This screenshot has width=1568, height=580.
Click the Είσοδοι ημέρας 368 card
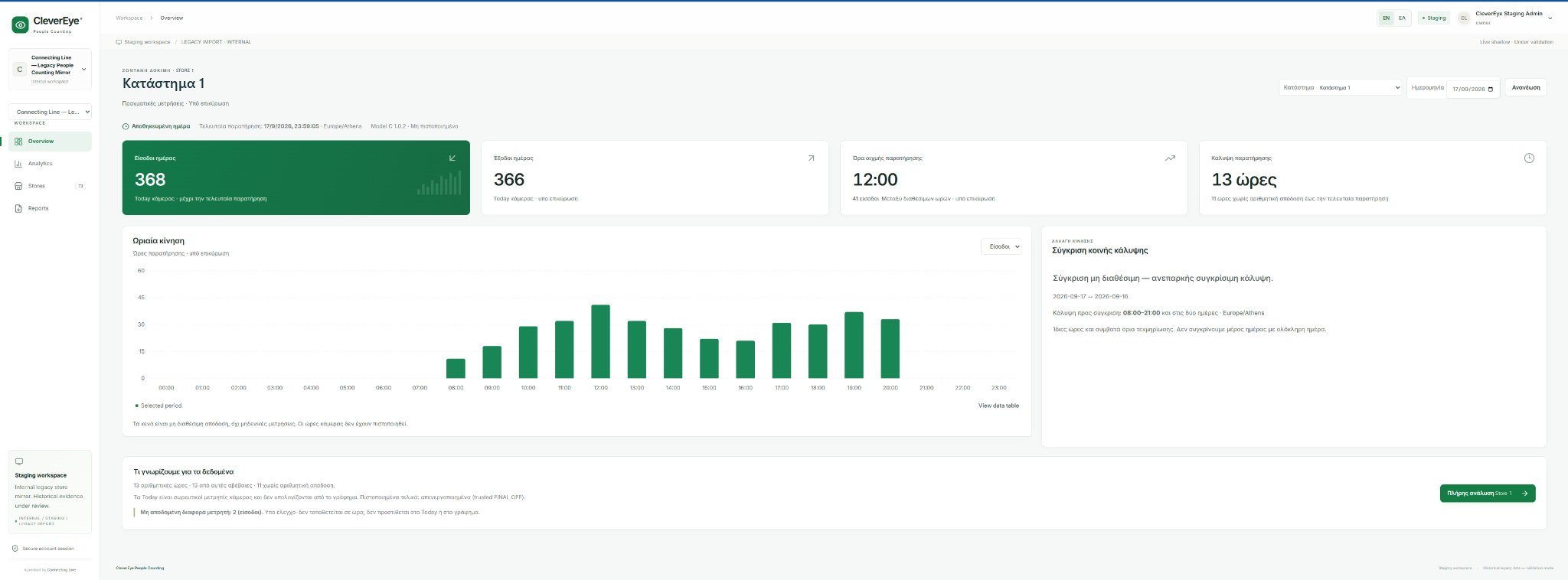pos(296,178)
